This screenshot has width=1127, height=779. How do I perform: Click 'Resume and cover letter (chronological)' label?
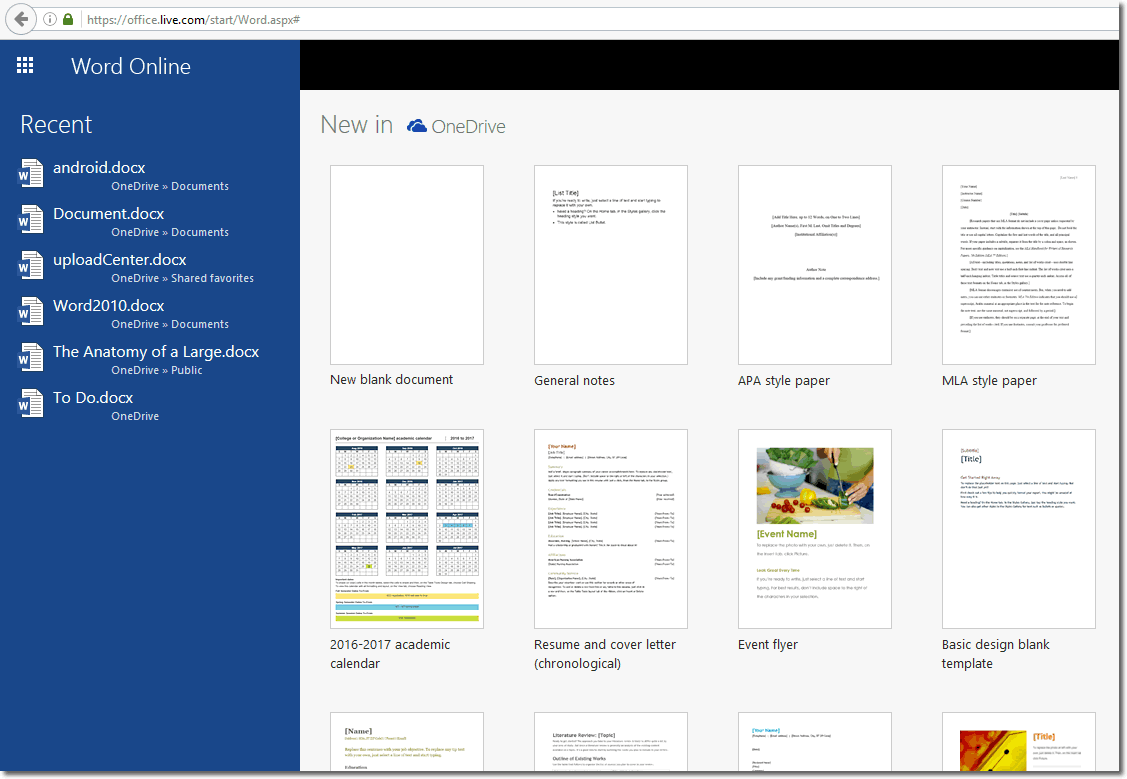[605, 654]
